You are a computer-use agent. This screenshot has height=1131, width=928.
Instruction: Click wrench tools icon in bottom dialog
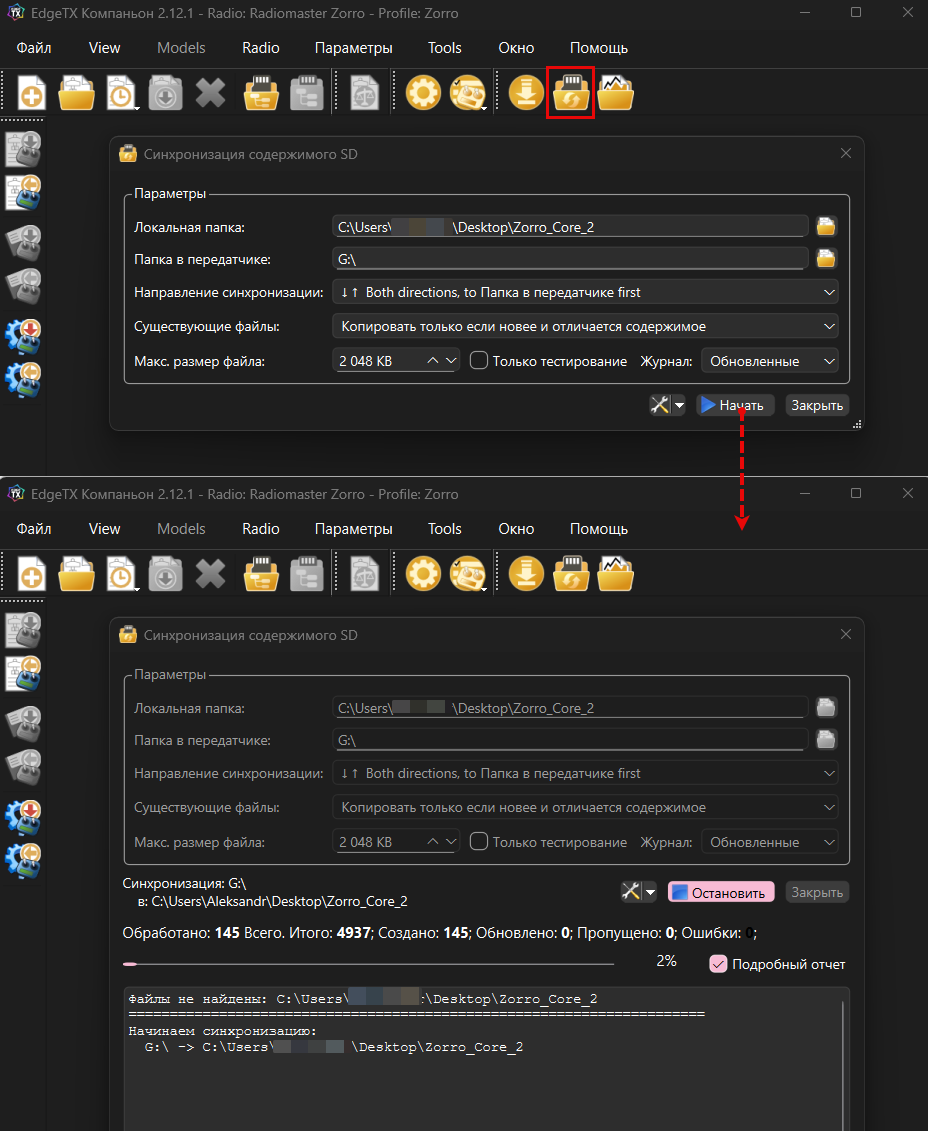point(632,892)
